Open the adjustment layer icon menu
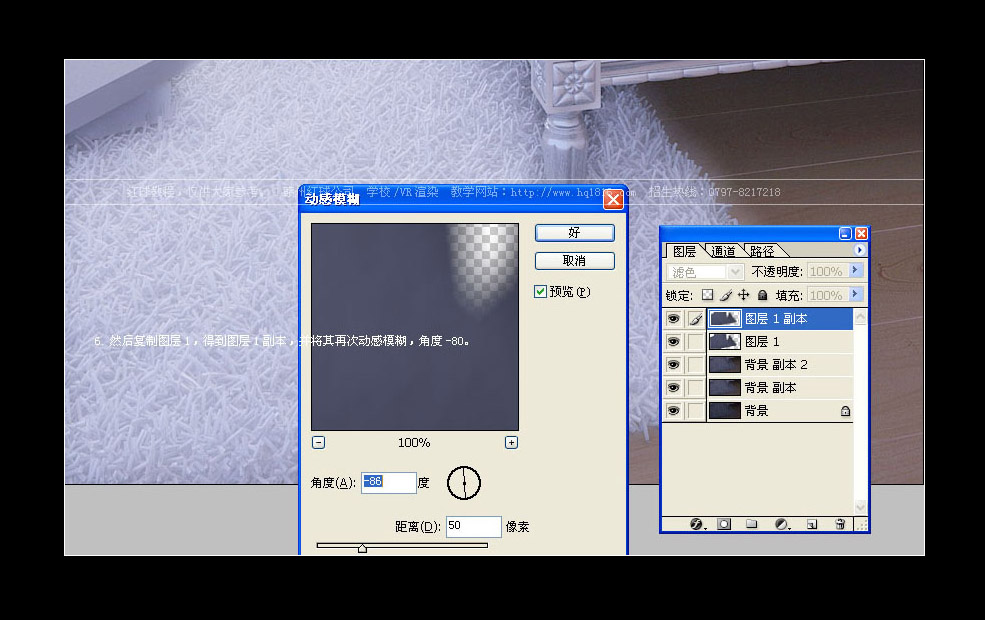 pyautogui.click(x=782, y=524)
